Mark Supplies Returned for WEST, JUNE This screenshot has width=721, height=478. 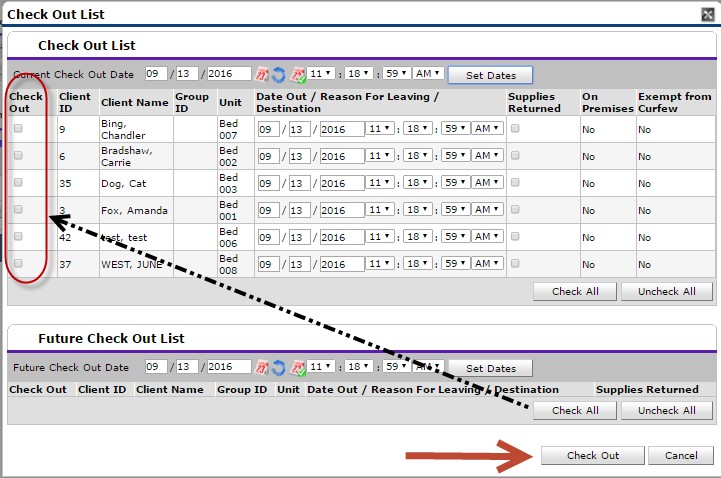[515, 263]
